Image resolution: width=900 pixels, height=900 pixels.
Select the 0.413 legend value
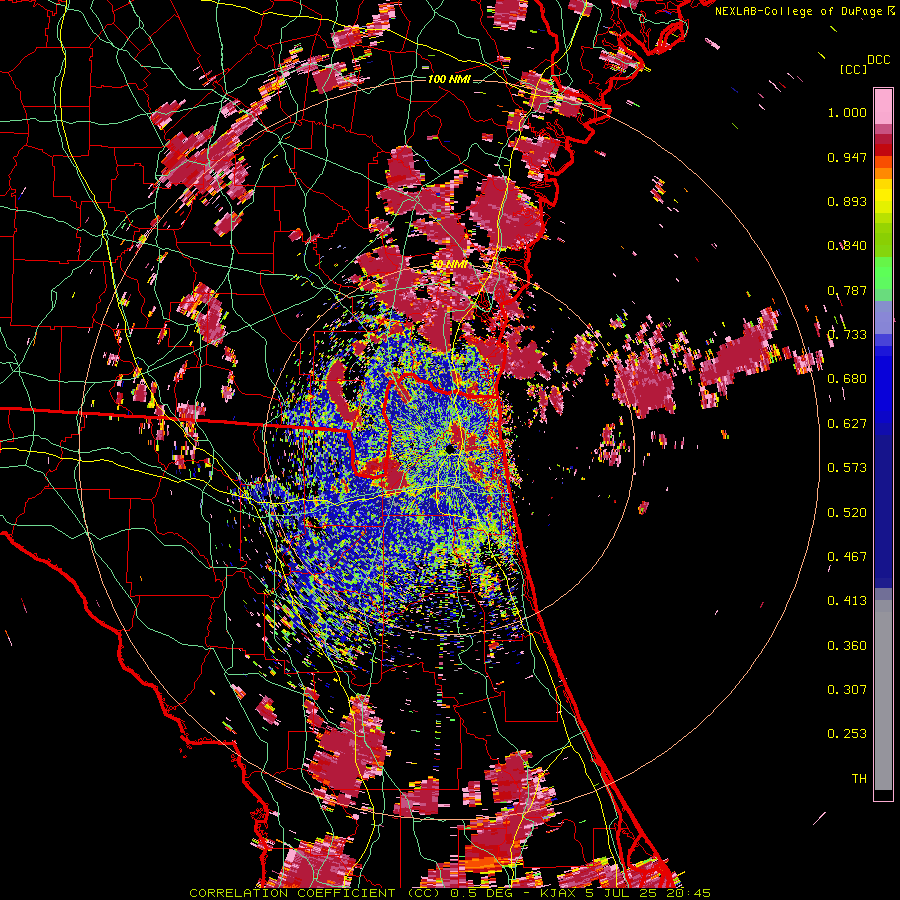(x=847, y=601)
